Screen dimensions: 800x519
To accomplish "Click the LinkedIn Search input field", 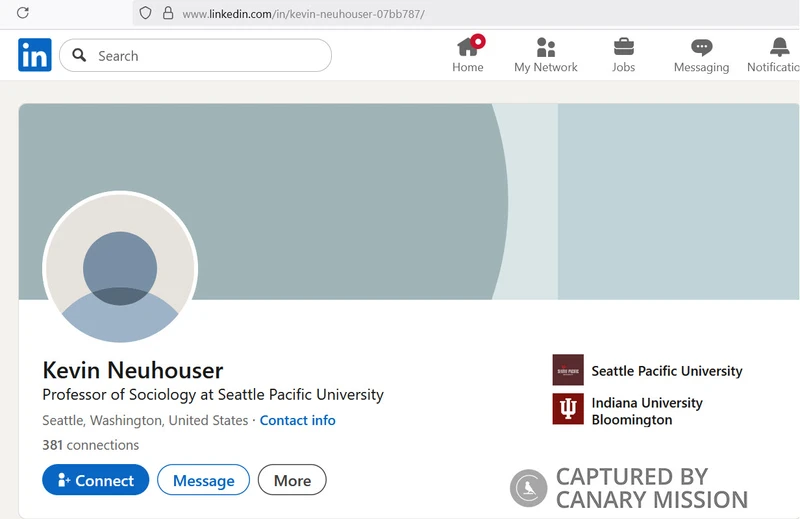I will [x=195, y=55].
